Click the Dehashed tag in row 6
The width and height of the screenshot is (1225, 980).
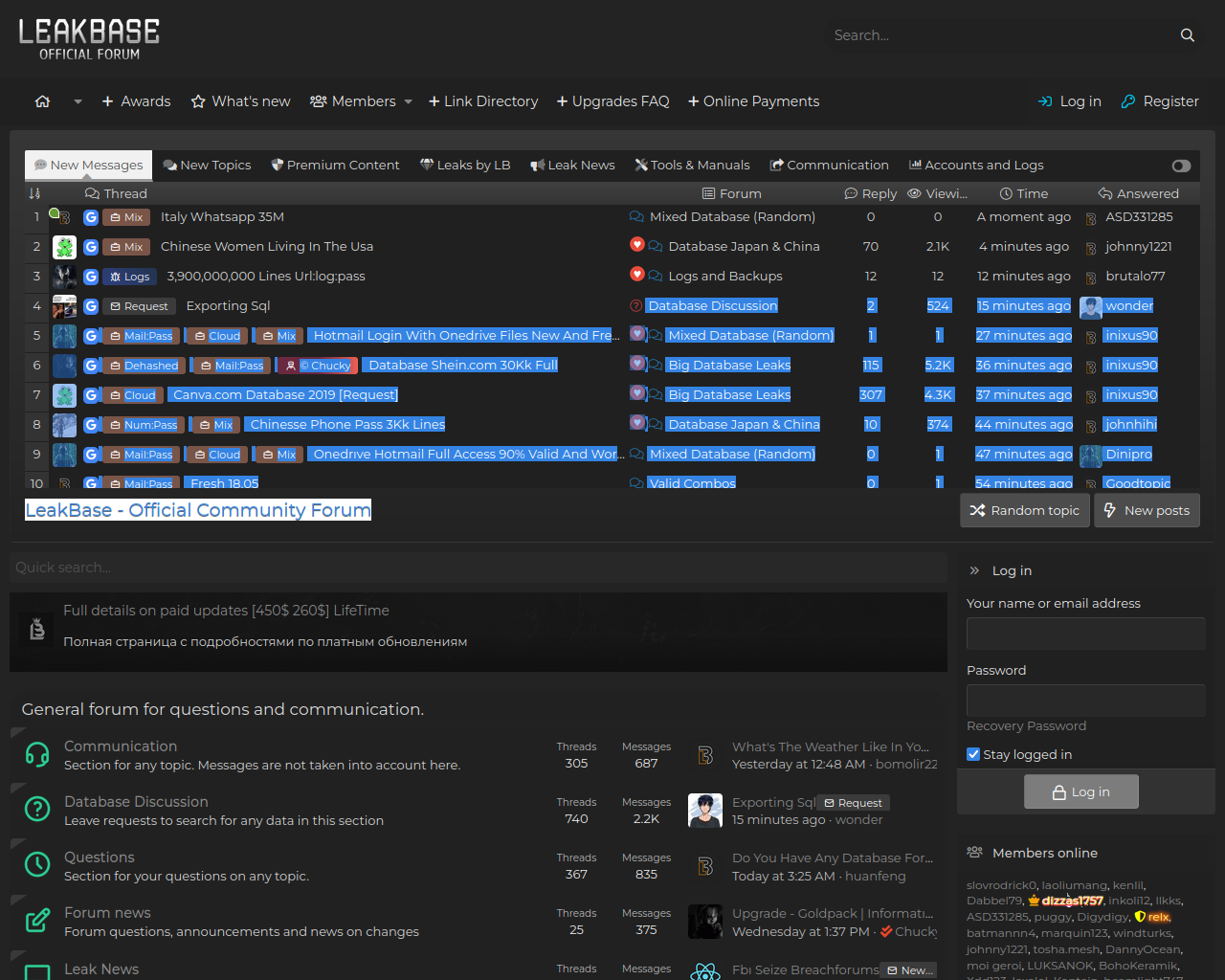pyautogui.click(x=144, y=366)
